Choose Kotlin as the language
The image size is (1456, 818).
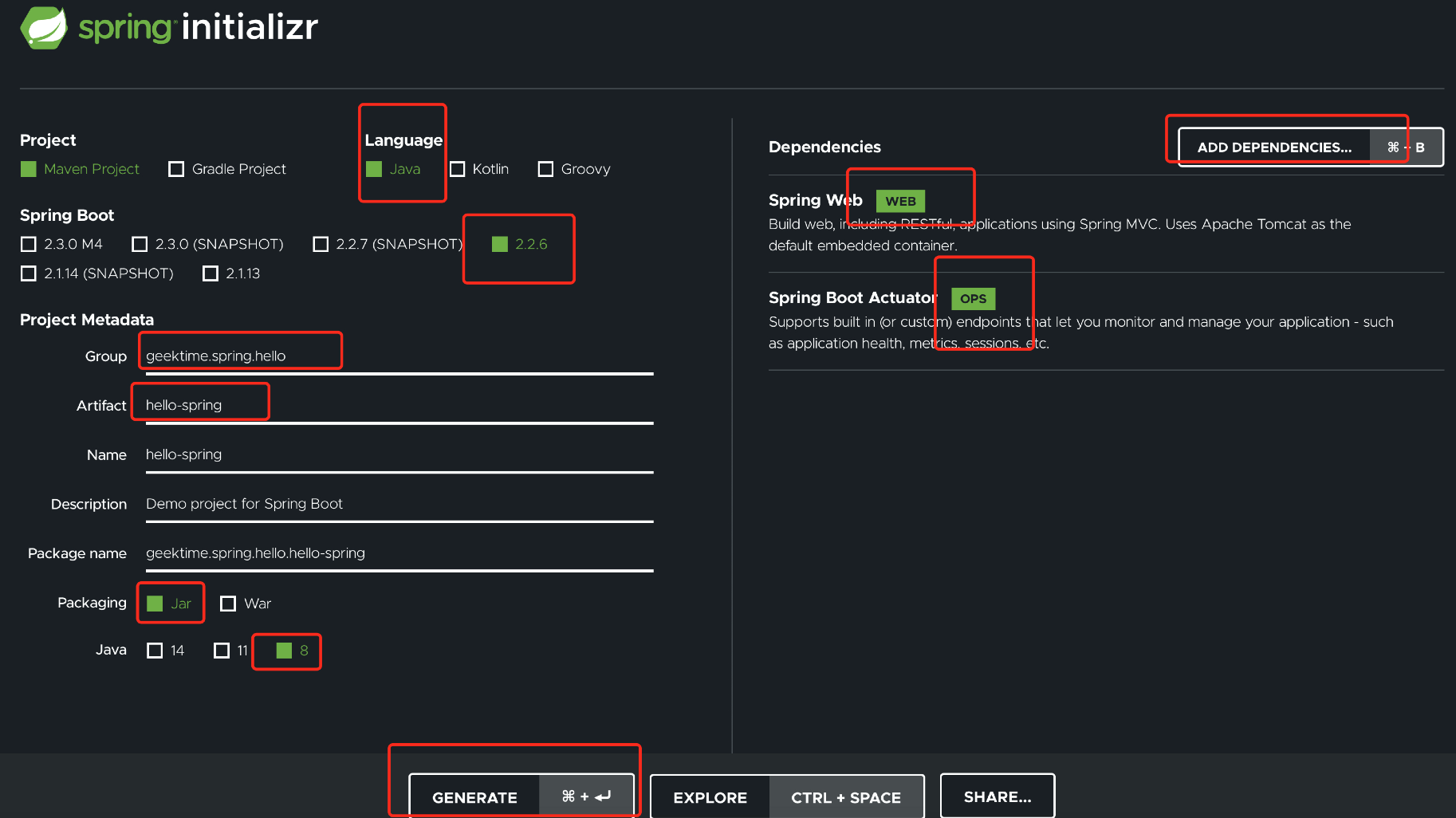(x=479, y=169)
